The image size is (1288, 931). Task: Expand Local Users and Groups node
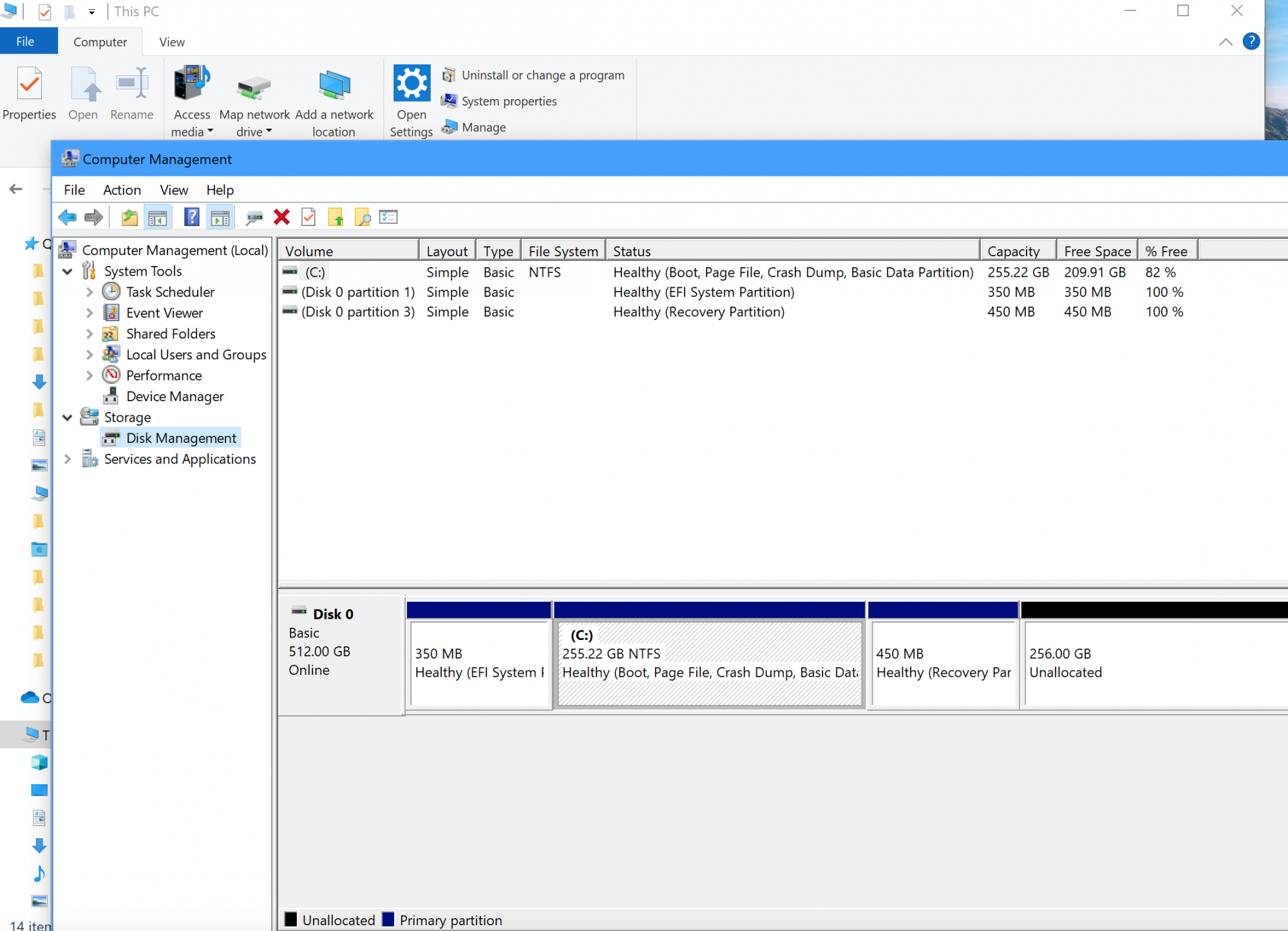[x=90, y=355]
